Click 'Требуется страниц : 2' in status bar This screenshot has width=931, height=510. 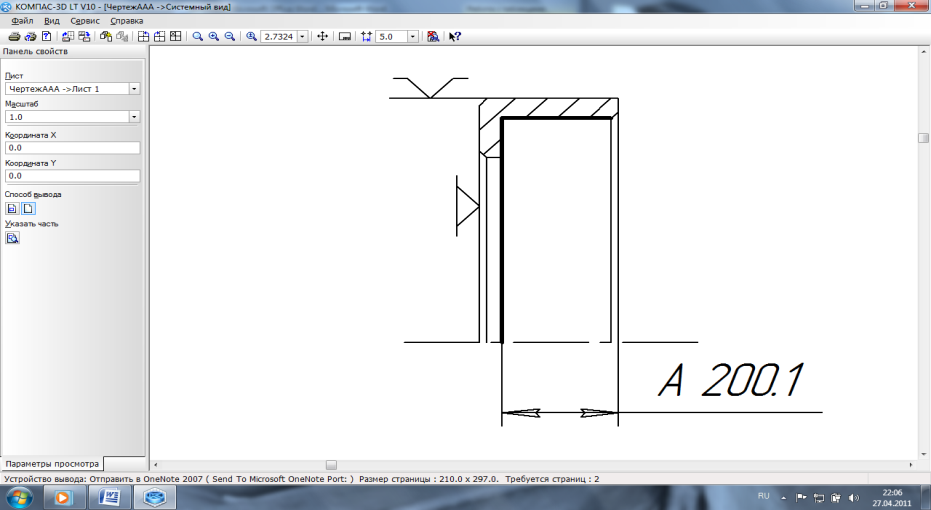pyautogui.click(x=552, y=479)
